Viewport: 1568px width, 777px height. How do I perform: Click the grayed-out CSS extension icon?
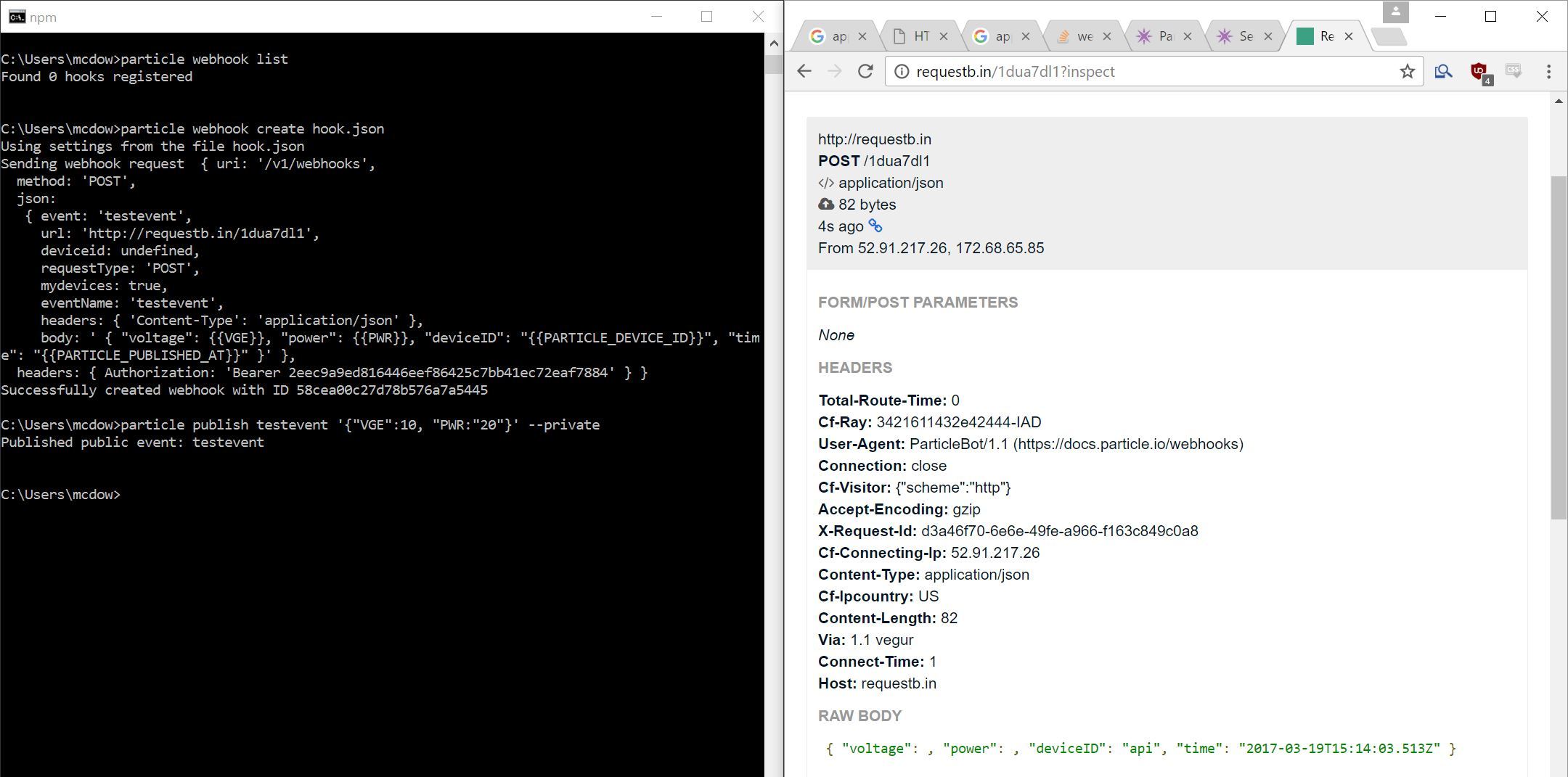[x=1514, y=71]
